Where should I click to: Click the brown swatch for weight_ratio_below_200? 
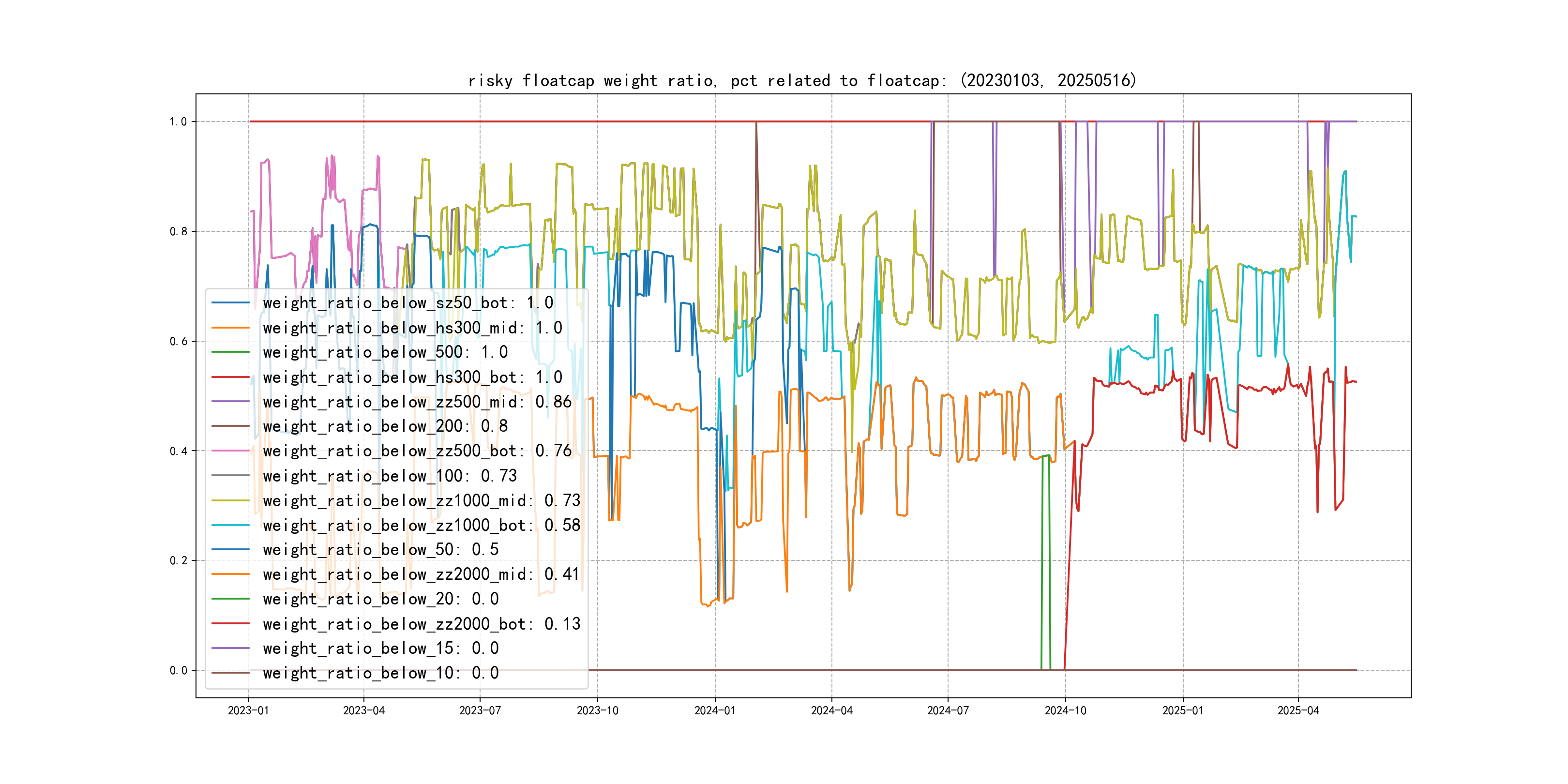coord(230,426)
